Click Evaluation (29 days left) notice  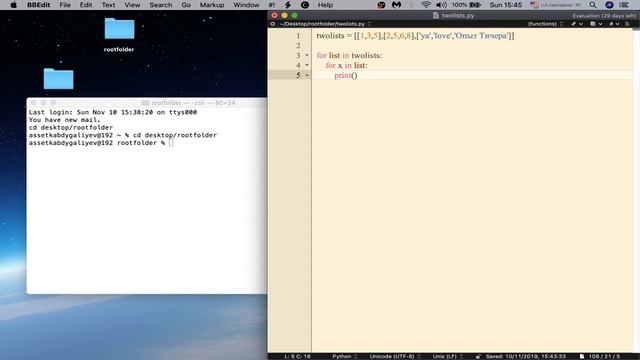[604, 16]
